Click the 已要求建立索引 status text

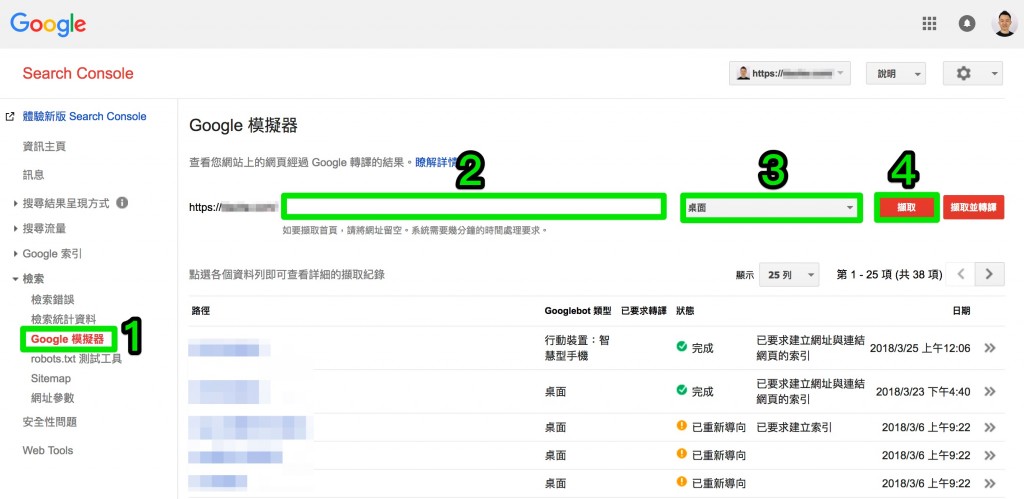point(793,427)
